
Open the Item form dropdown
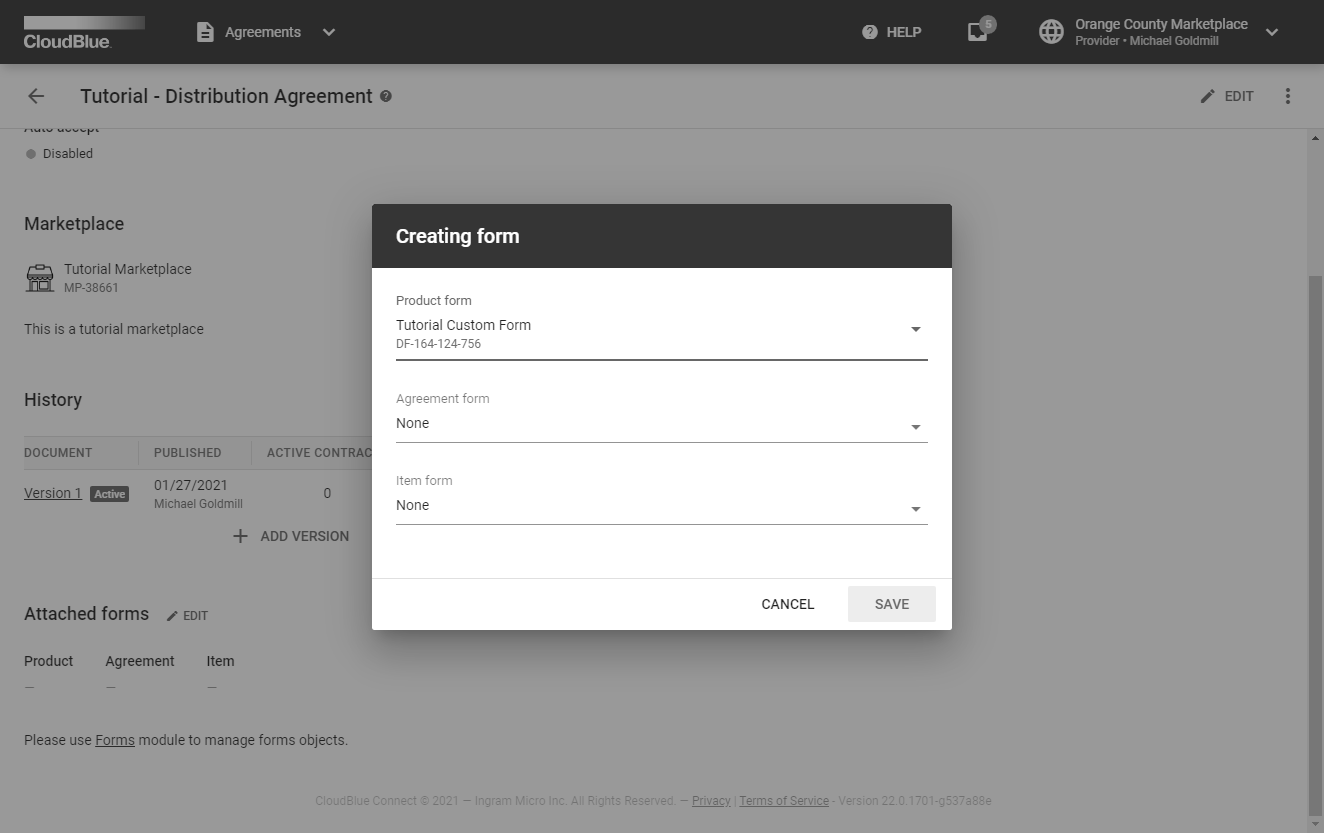point(914,507)
